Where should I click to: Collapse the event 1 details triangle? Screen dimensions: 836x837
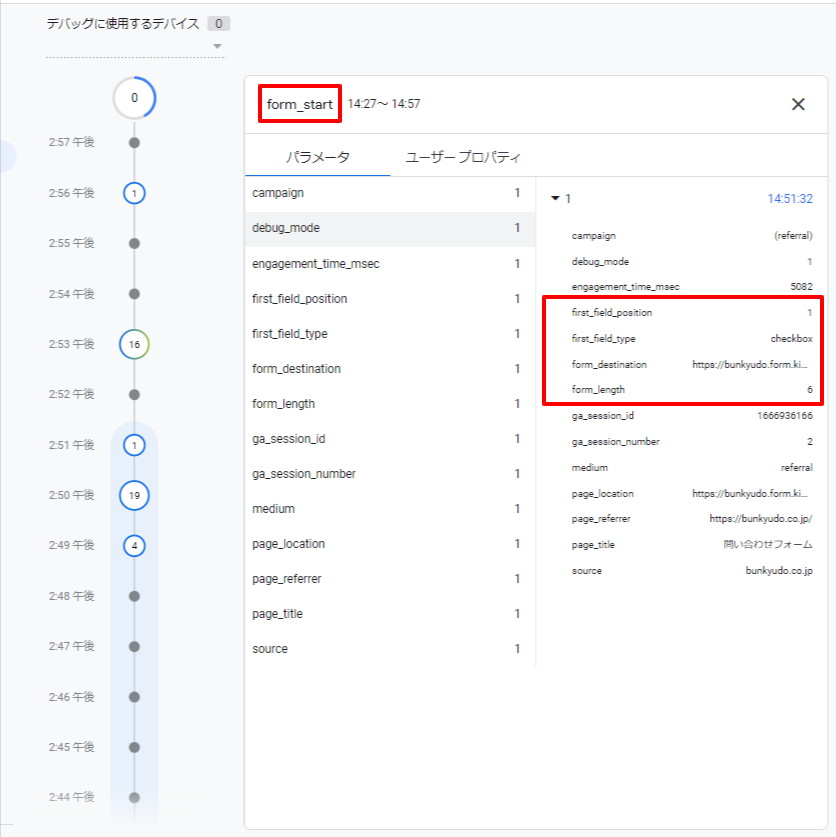coord(555,199)
